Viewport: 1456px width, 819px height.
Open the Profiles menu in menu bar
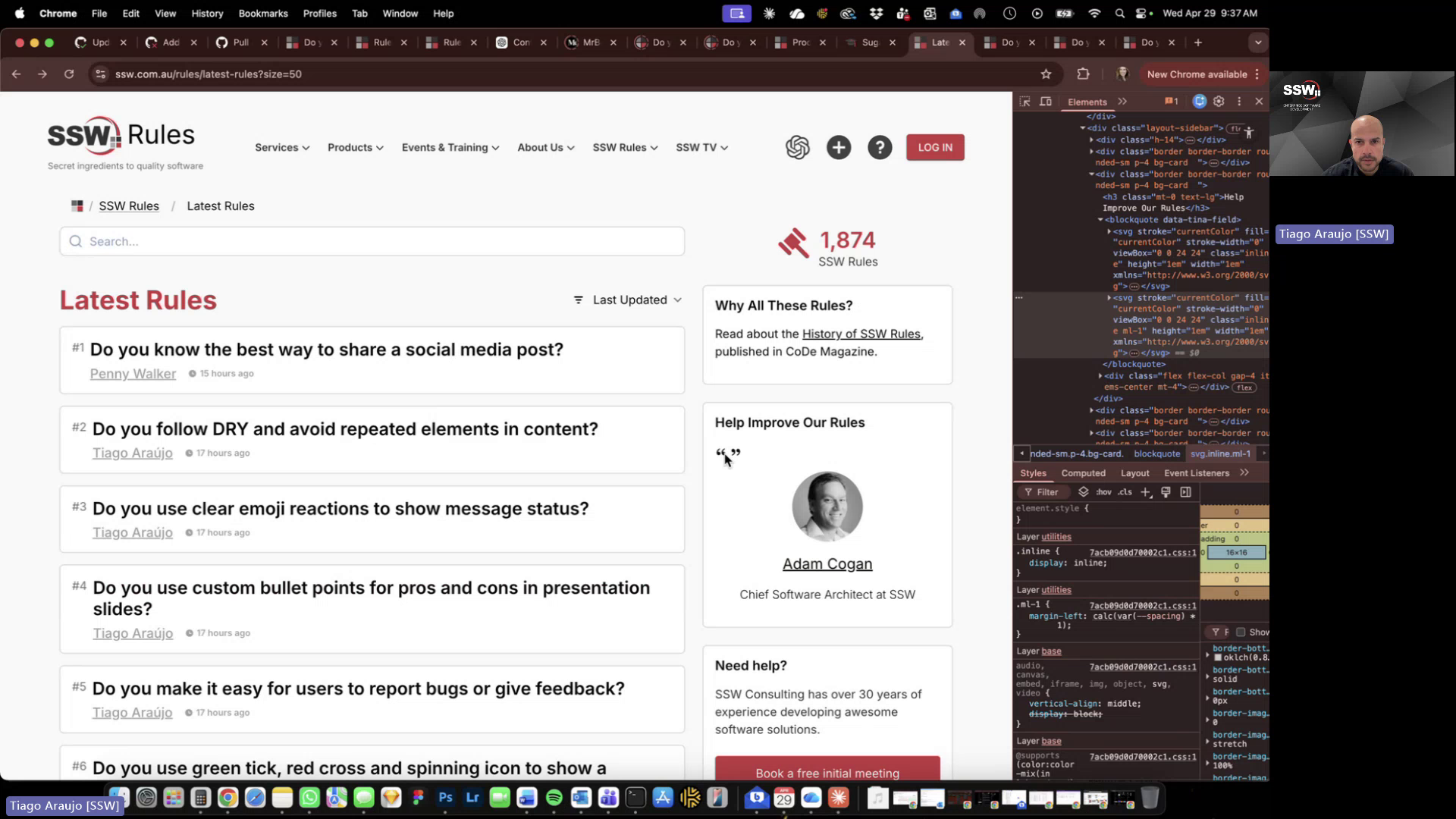point(319,13)
